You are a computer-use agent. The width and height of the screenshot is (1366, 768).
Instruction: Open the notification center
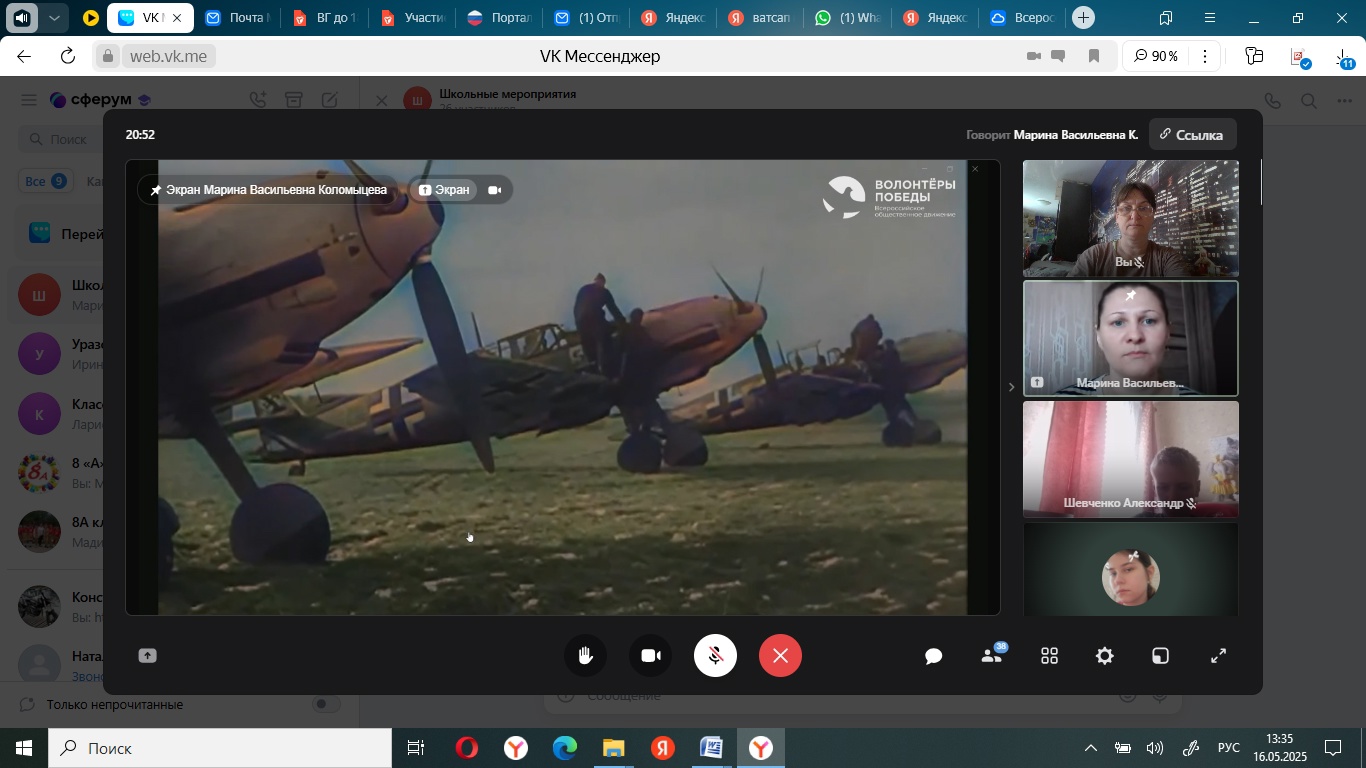tap(1333, 748)
